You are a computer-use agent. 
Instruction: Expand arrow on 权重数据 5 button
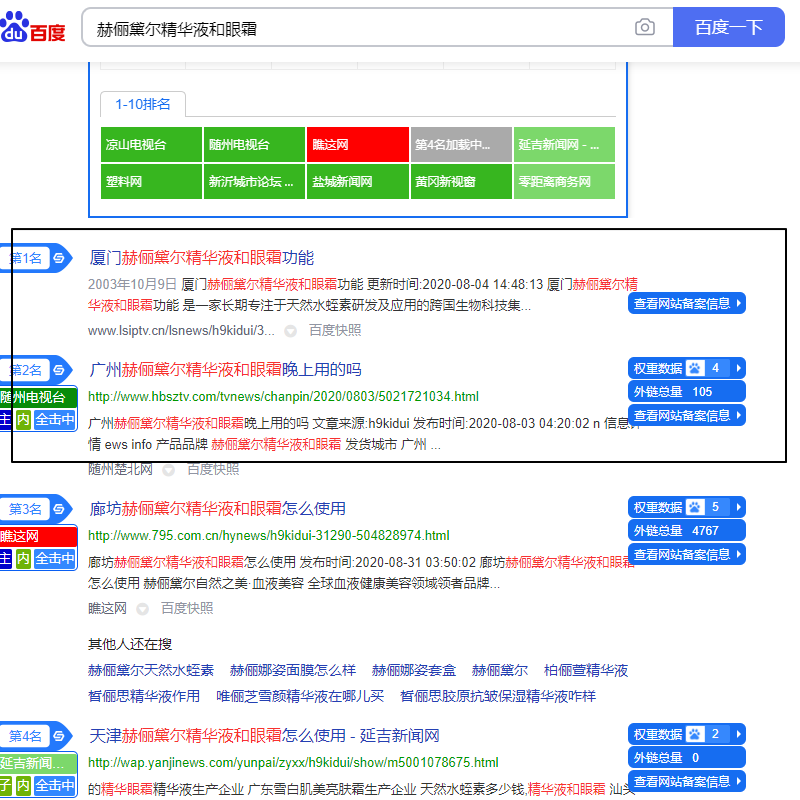tap(738, 507)
